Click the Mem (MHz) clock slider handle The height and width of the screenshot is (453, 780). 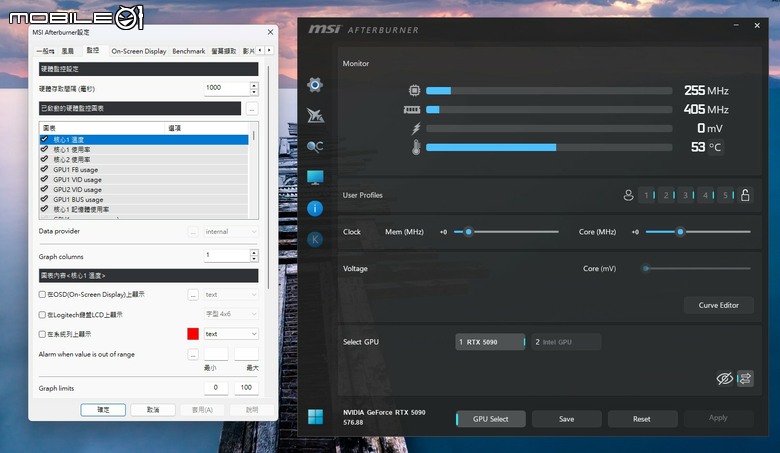pyautogui.click(x=468, y=232)
